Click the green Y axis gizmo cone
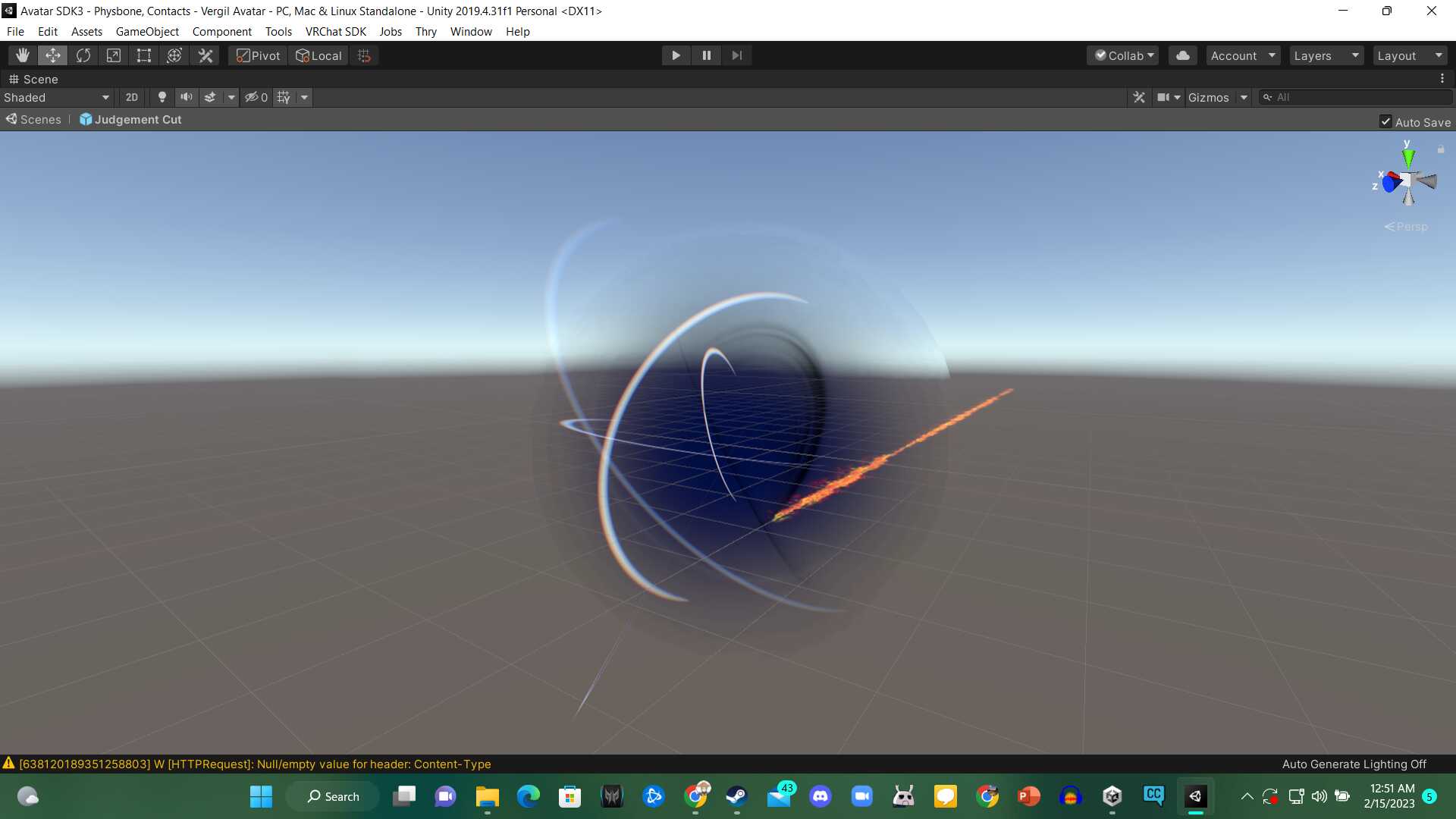The width and height of the screenshot is (1456, 819). 1408,158
